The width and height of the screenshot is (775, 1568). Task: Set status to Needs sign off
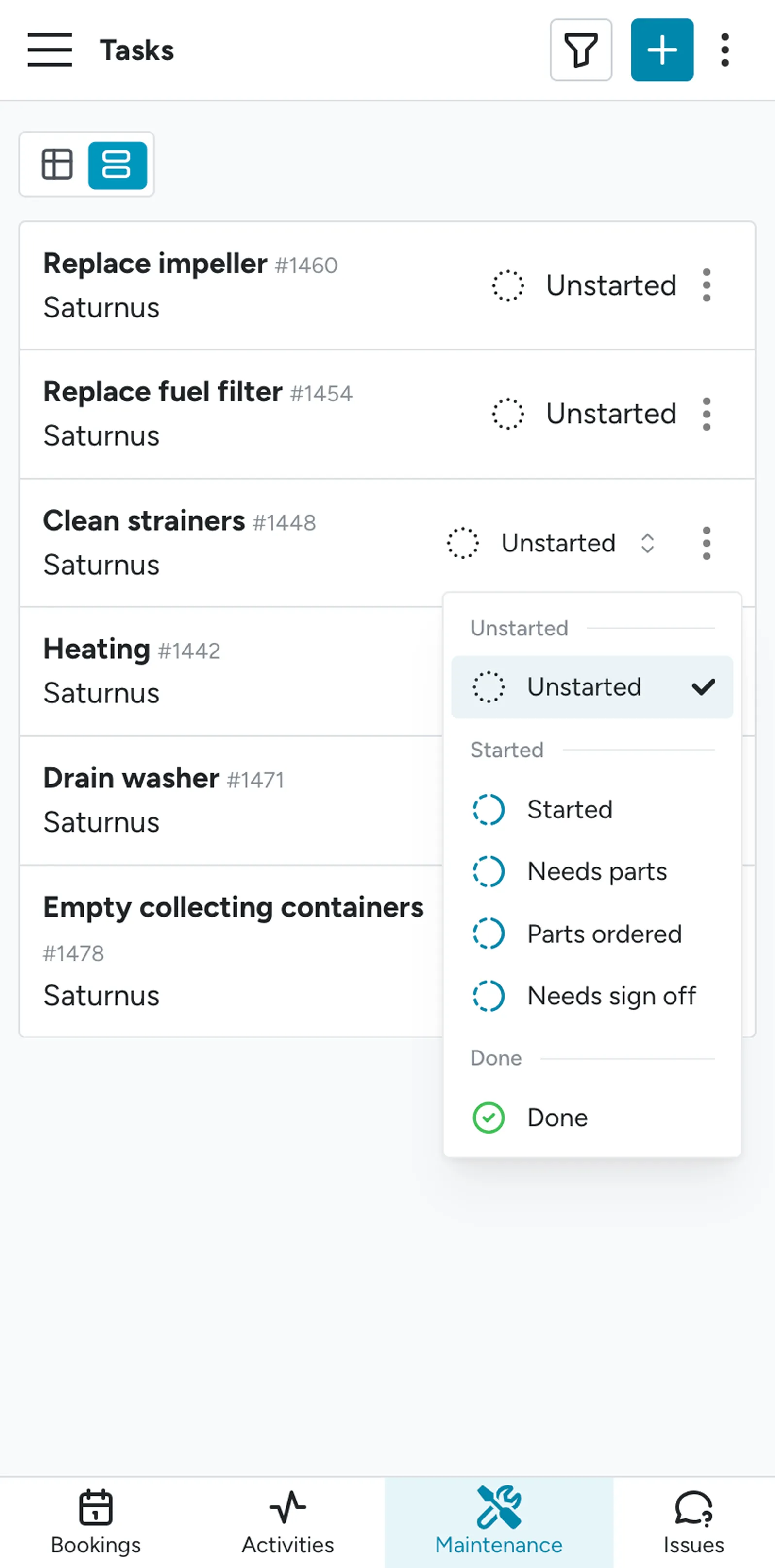(611, 996)
